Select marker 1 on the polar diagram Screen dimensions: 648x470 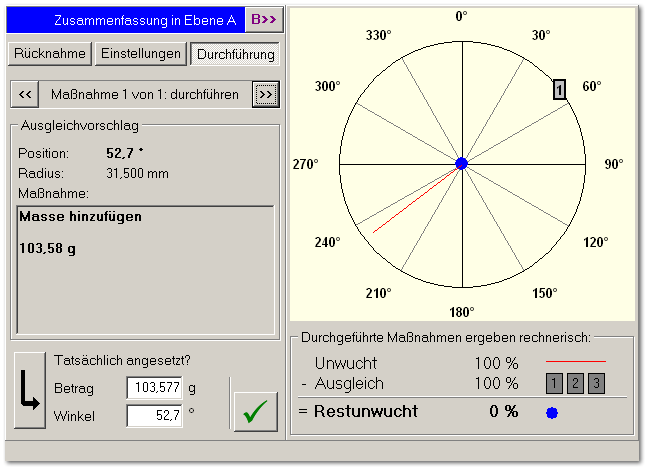point(560,90)
